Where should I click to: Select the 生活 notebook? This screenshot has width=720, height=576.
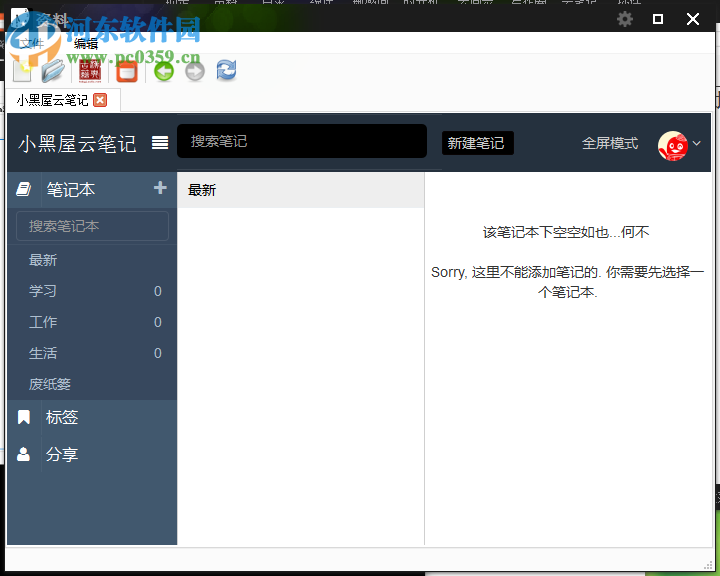pos(92,353)
